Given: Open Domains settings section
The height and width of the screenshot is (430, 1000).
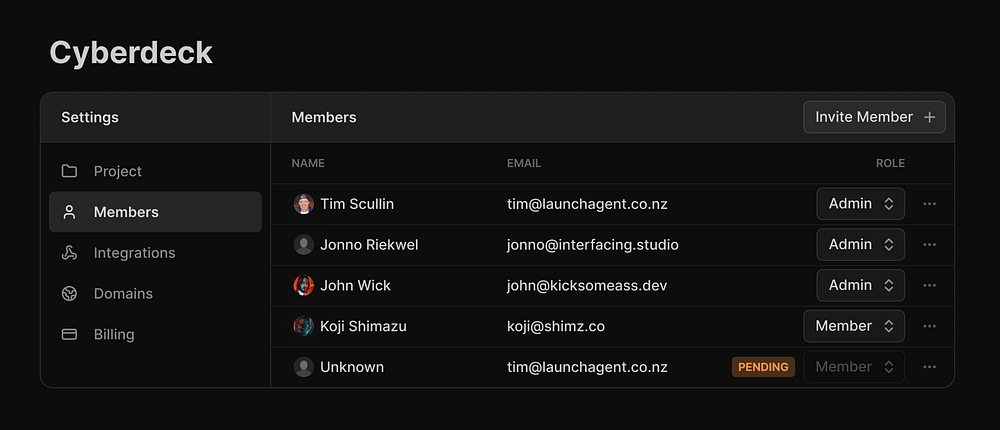Looking at the screenshot, I should (x=123, y=294).
